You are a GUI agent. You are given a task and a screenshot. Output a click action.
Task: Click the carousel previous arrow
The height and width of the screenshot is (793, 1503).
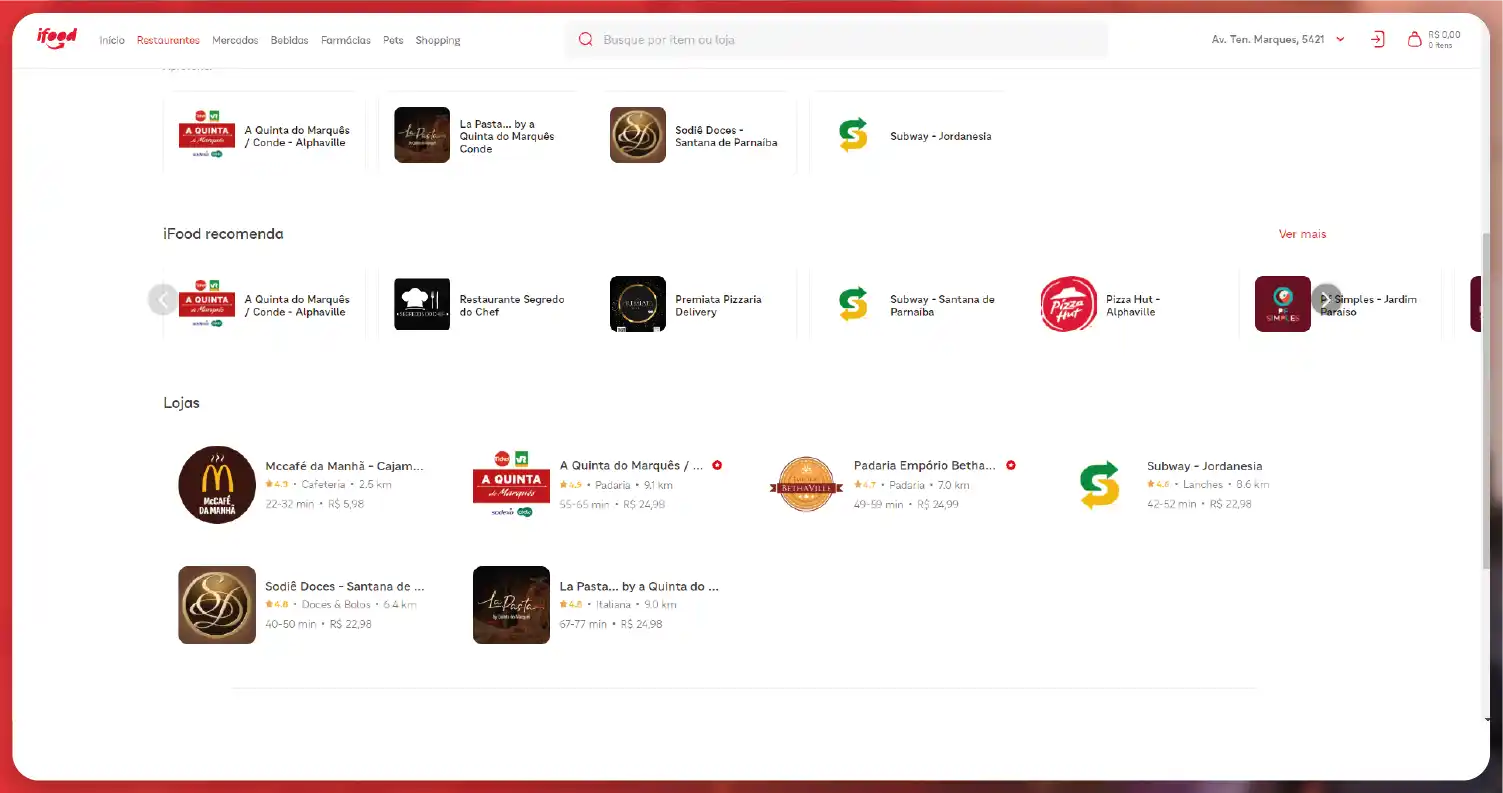pos(163,299)
